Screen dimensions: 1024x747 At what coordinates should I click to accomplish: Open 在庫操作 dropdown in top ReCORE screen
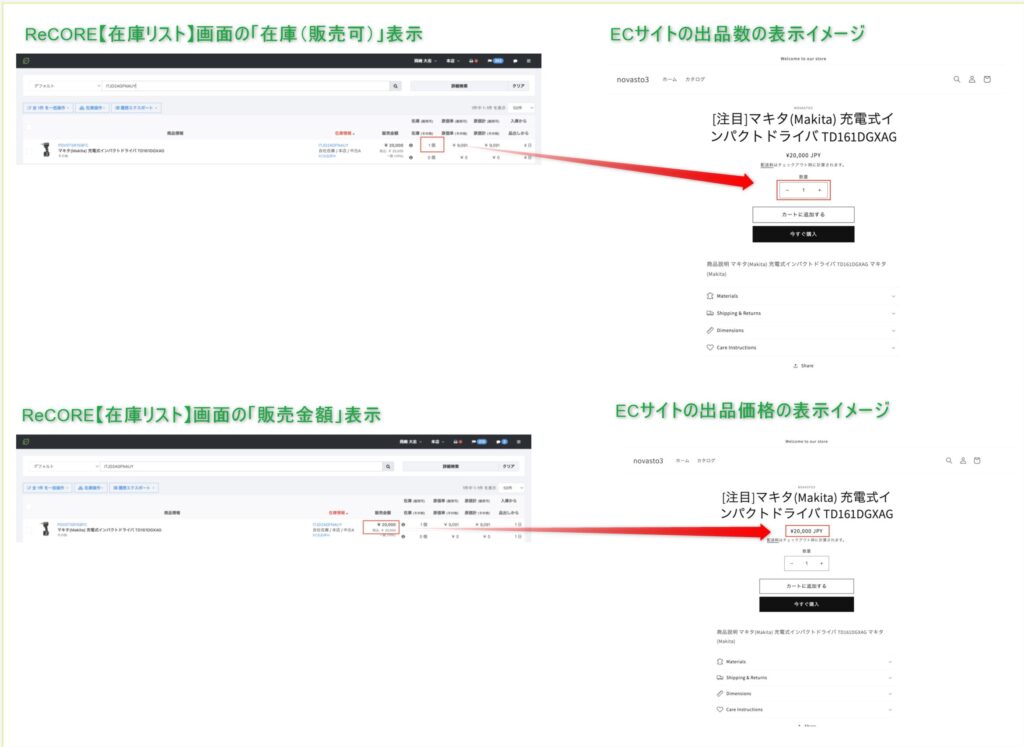92,108
